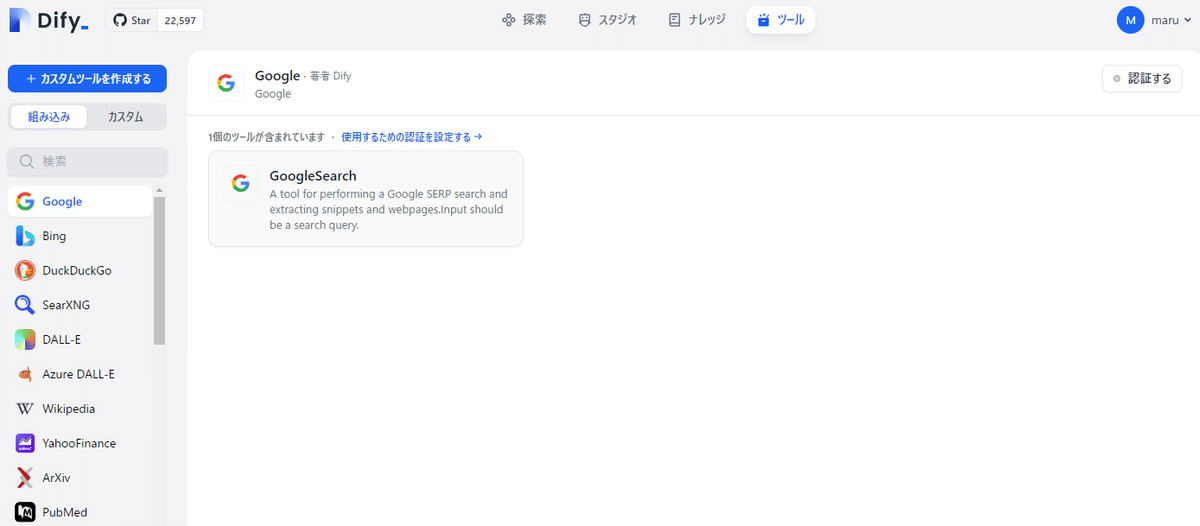Select Azure DALL-E in the tool list
The width and height of the screenshot is (1200, 526).
80,374
